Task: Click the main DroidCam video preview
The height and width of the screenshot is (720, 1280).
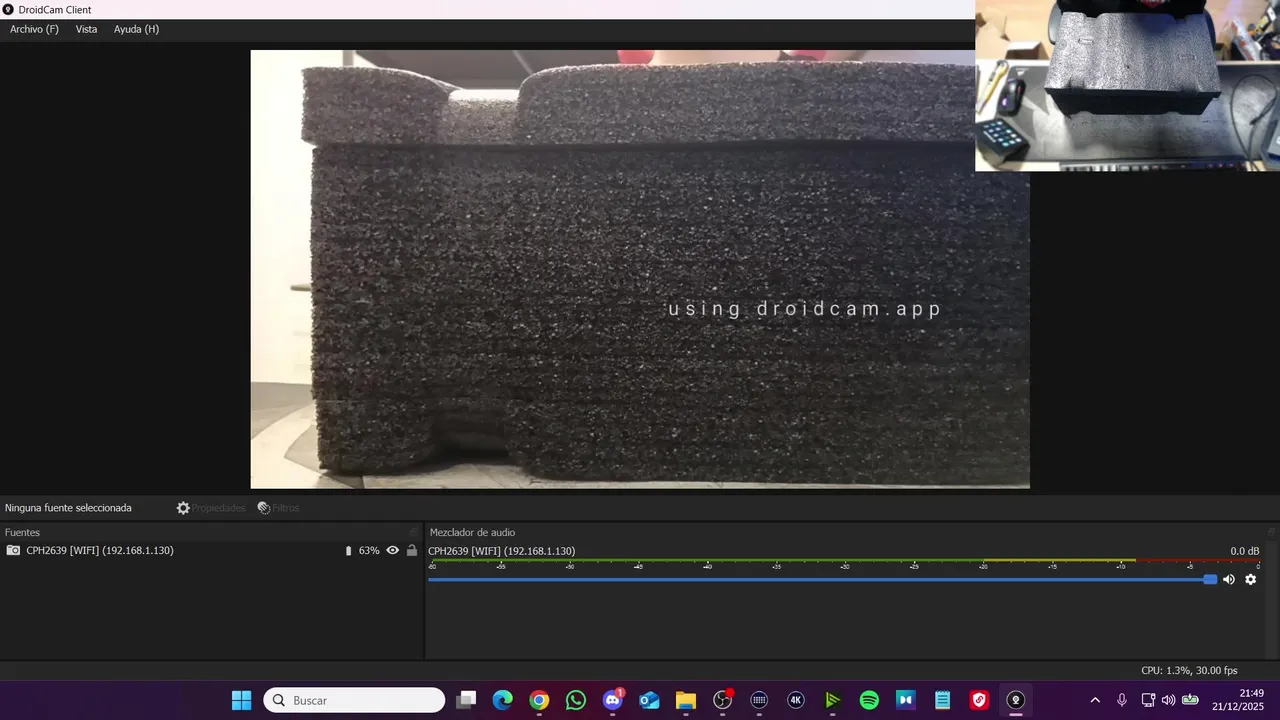Action: pos(640,269)
